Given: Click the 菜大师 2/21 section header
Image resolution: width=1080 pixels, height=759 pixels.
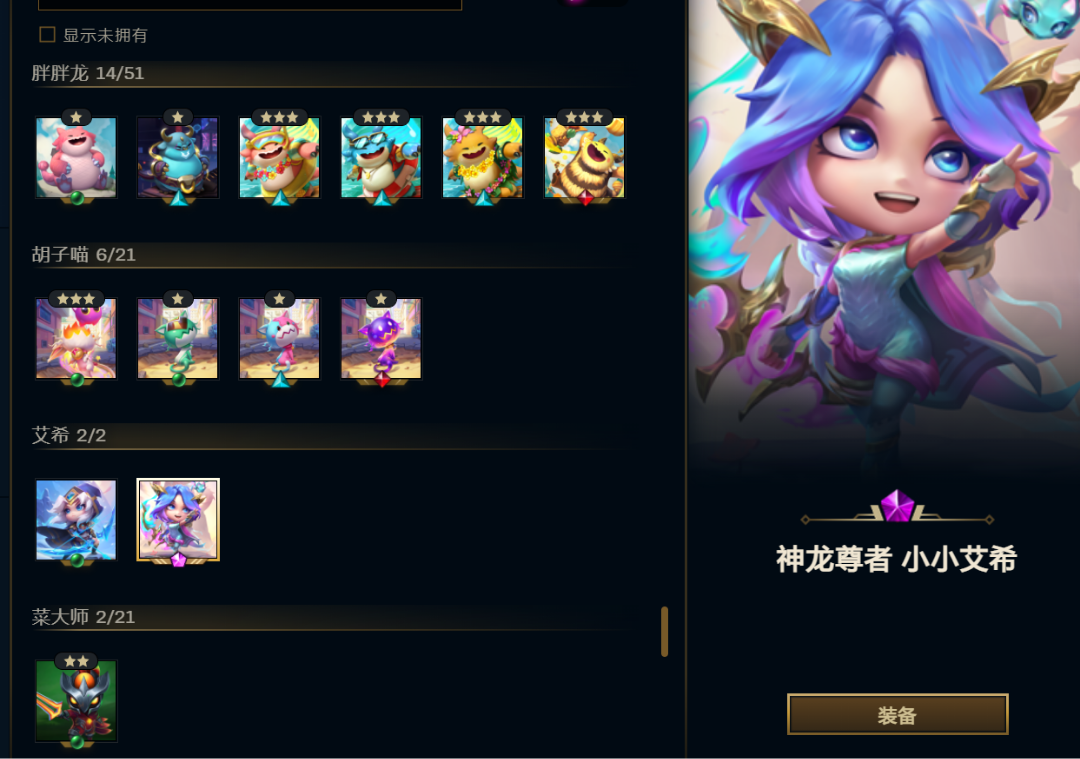Looking at the screenshot, I should (x=83, y=616).
